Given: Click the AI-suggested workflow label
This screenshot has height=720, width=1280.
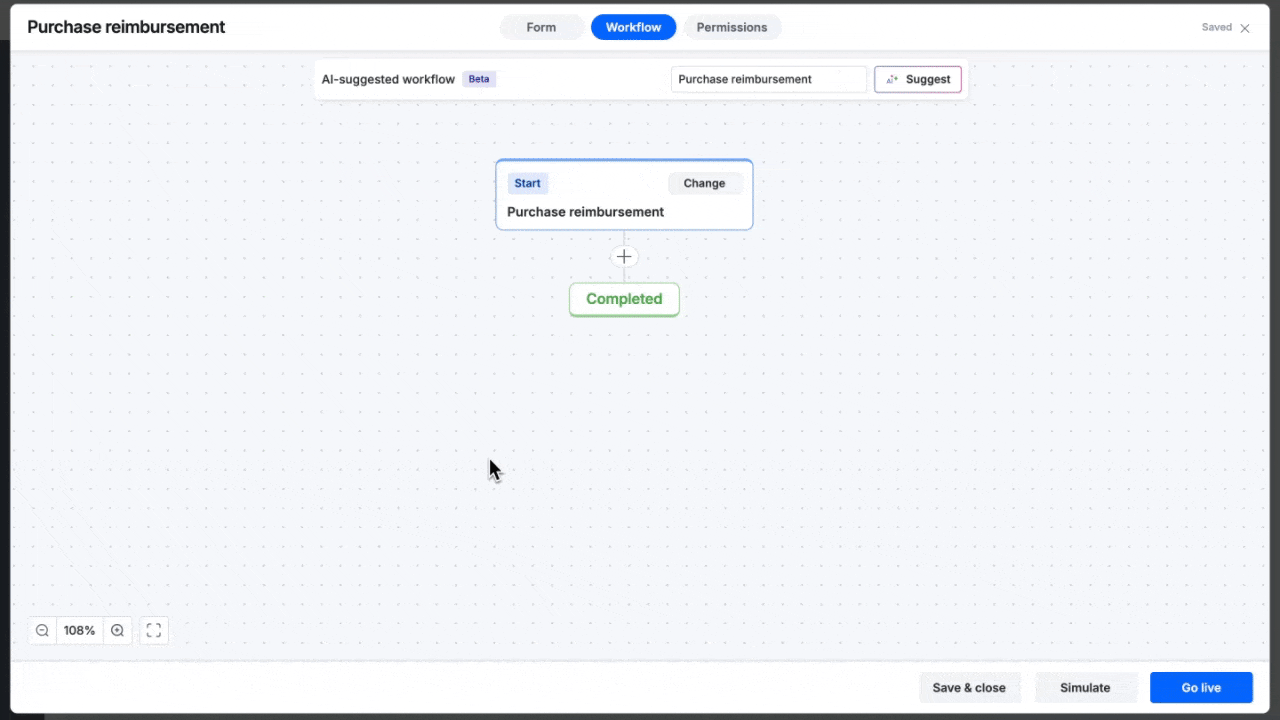Looking at the screenshot, I should point(388,79).
